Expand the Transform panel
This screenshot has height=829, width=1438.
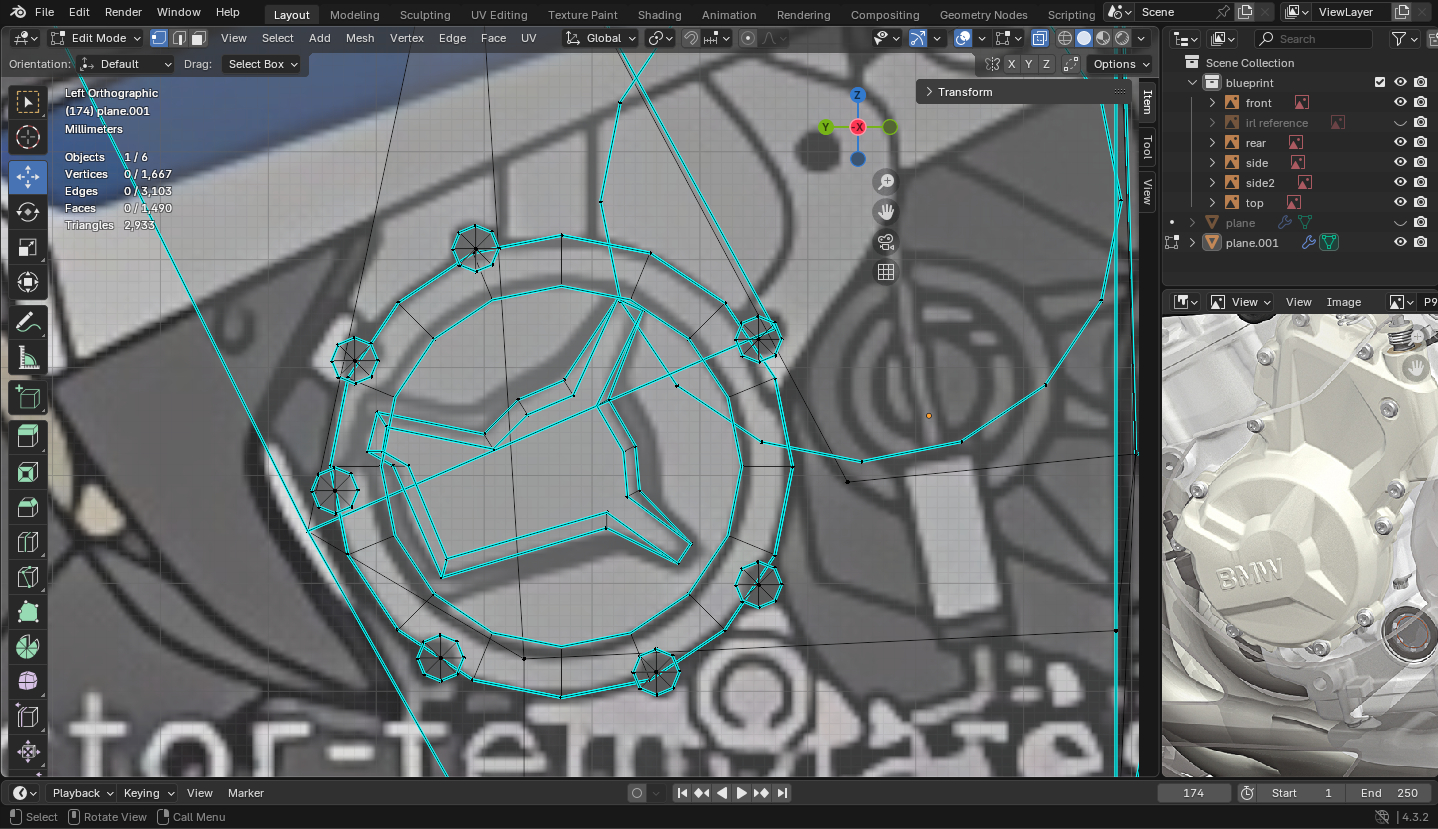pos(1022,92)
